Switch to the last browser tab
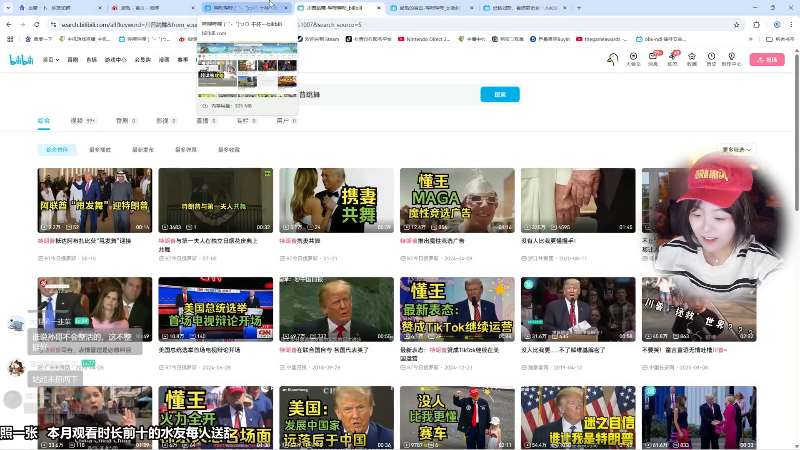 (526, 8)
